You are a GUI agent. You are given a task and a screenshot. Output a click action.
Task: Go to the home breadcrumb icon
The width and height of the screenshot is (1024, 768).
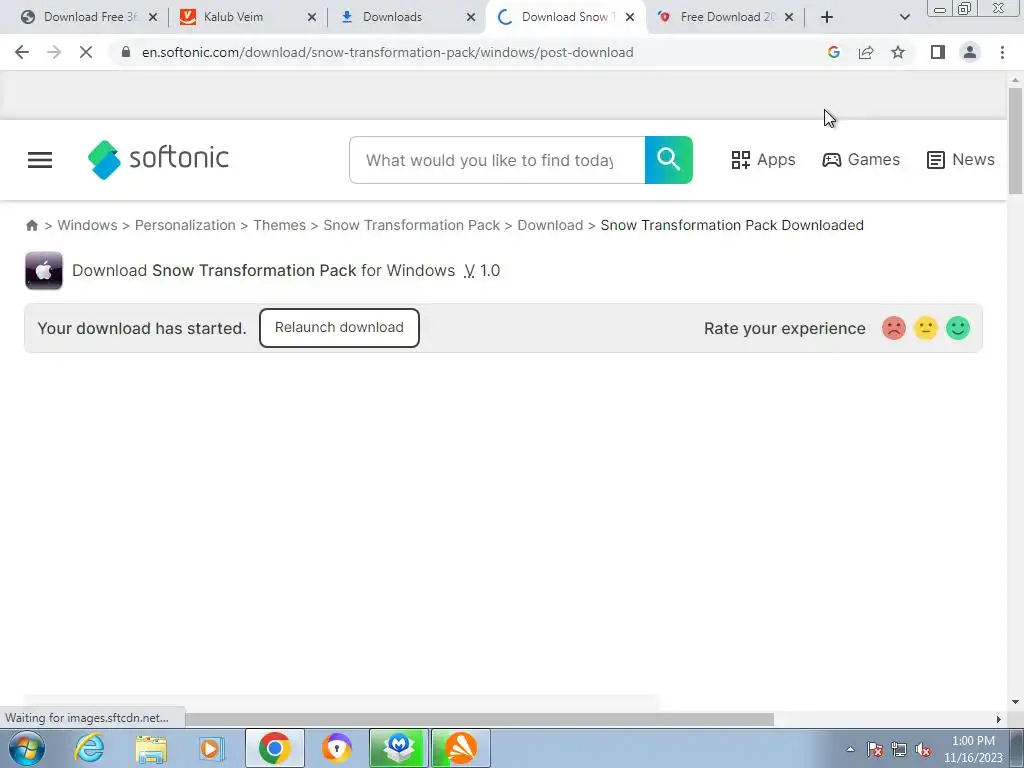(x=32, y=225)
